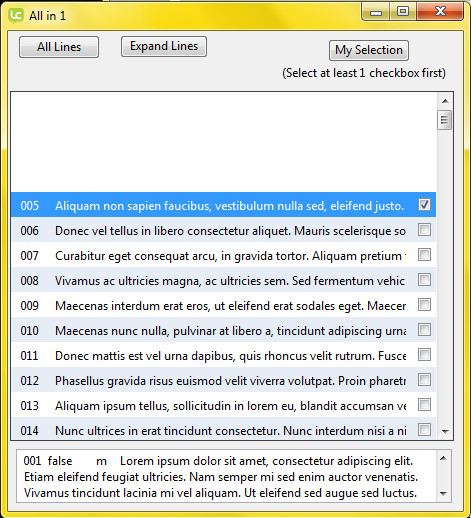Click the line number 010
471x518 pixels.
click(x=30, y=331)
